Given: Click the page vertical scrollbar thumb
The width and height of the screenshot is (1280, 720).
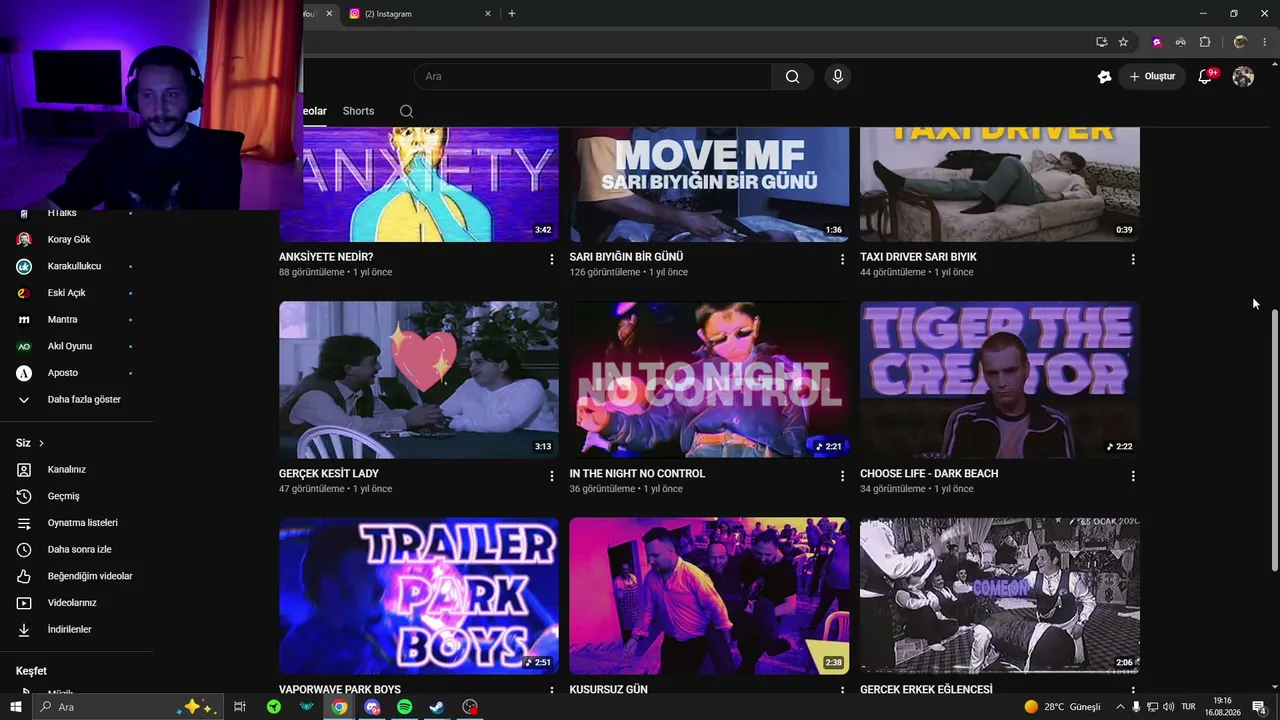Looking at the screenshot, I should tap(1274, 440).
